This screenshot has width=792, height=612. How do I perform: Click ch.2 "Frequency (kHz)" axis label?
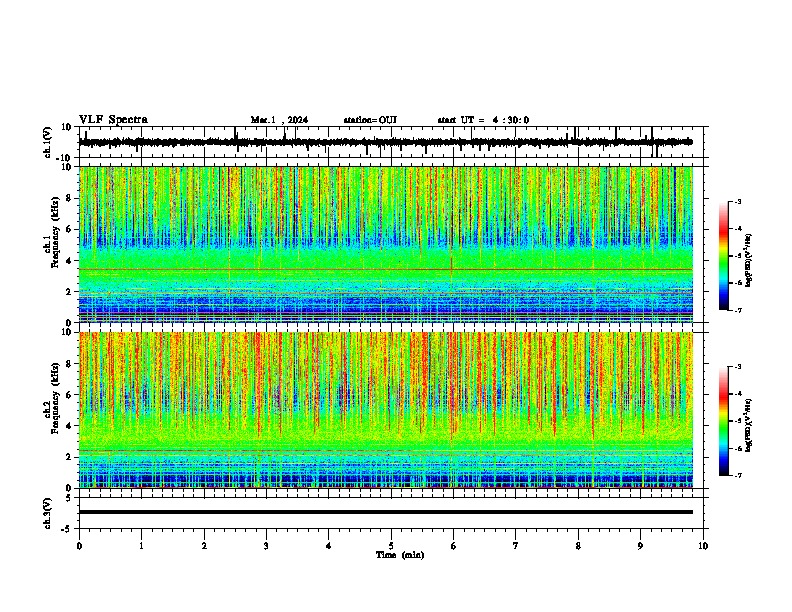click(55, 398)
